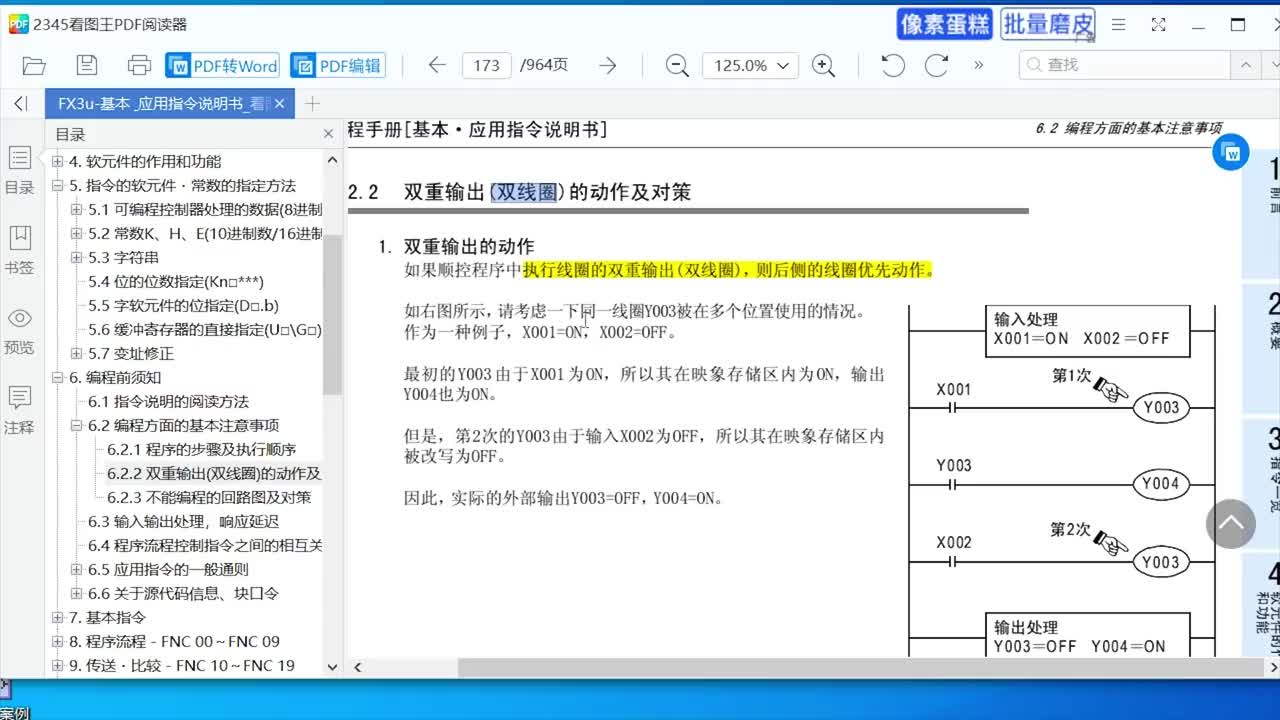
Task: Edit the page number field 173
Action: tap(486, 66)
